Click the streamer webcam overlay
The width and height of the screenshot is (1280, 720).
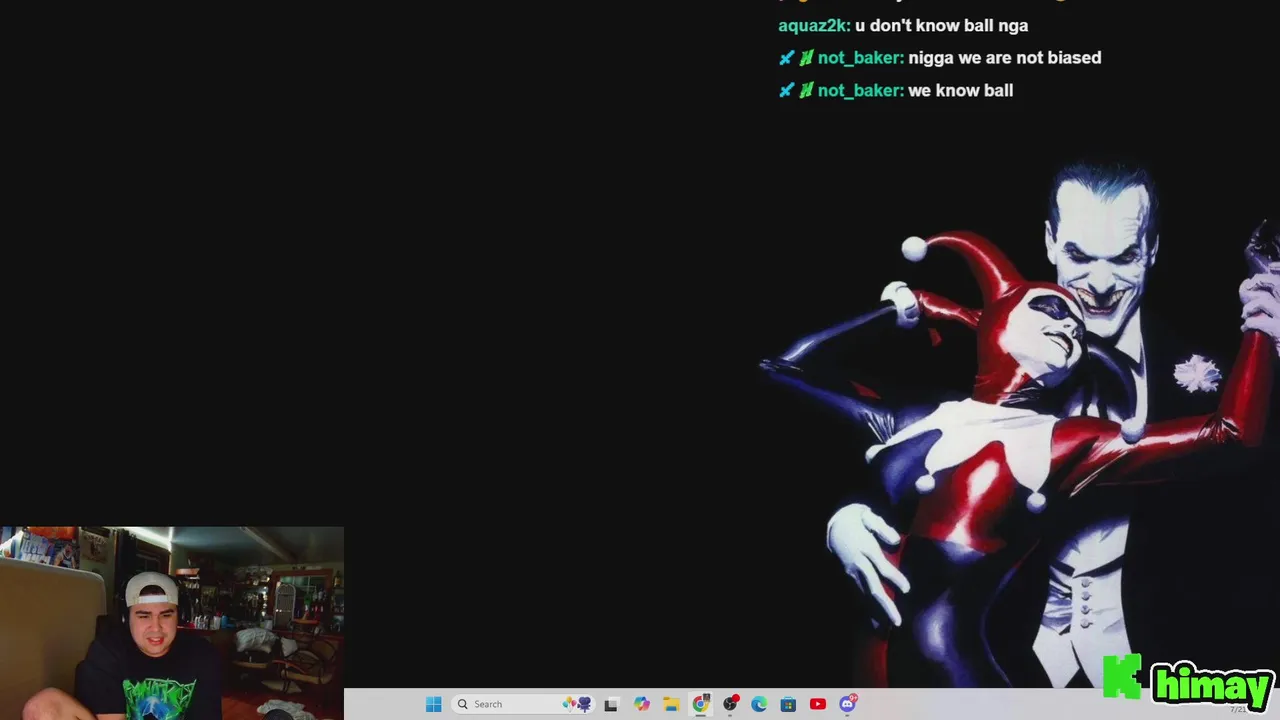[172, 623]
